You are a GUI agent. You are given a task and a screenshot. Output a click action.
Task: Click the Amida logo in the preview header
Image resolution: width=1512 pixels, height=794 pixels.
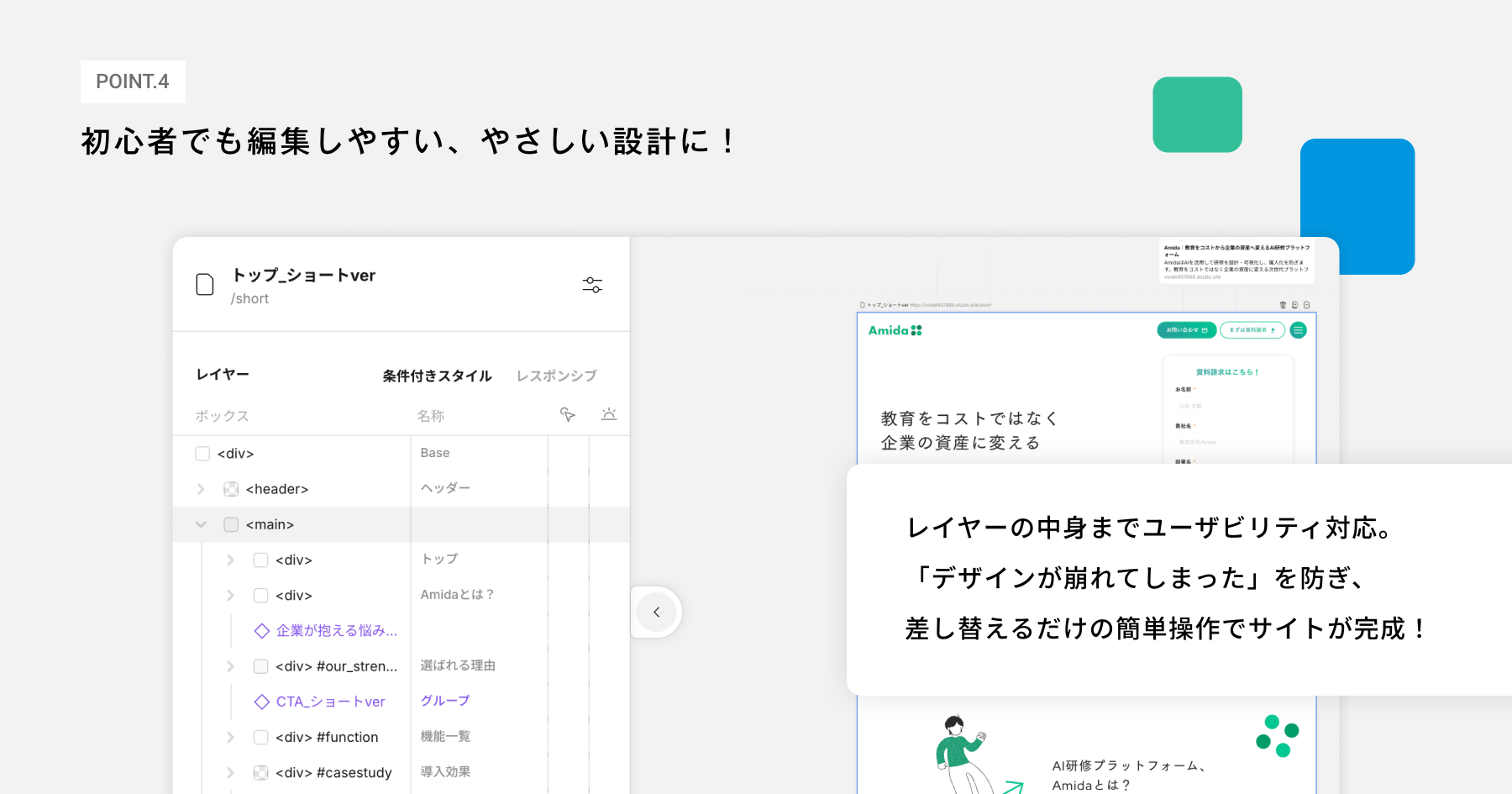[x=895, y=330]
